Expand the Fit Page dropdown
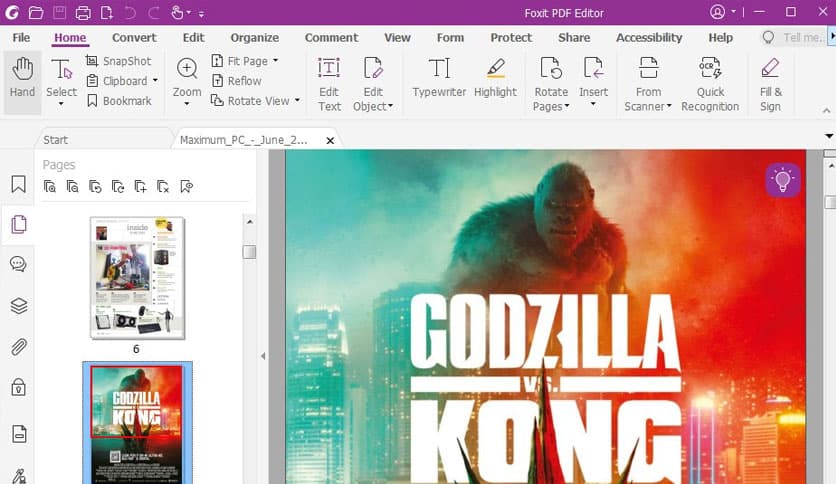836x484 pixels. (x=275, y=61)
